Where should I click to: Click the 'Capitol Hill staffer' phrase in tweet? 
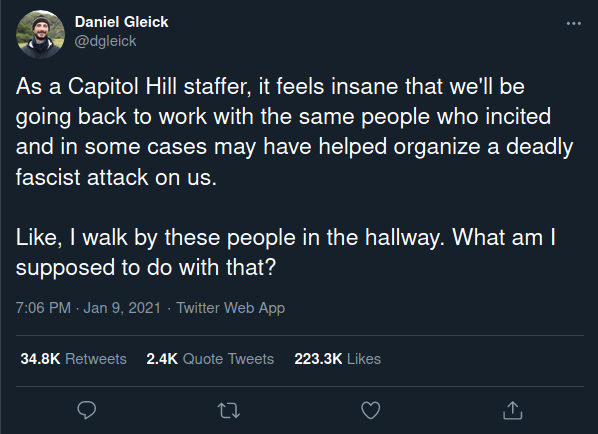[x=157, y=87]
